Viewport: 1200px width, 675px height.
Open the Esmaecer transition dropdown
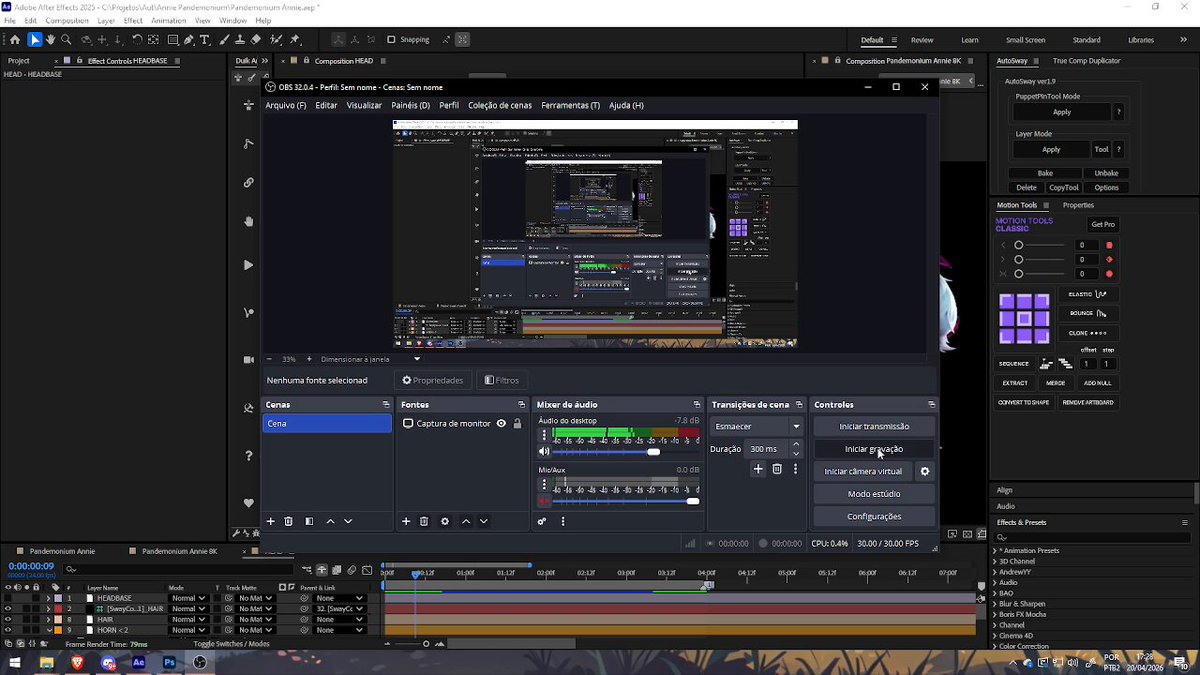click(756, 426)
